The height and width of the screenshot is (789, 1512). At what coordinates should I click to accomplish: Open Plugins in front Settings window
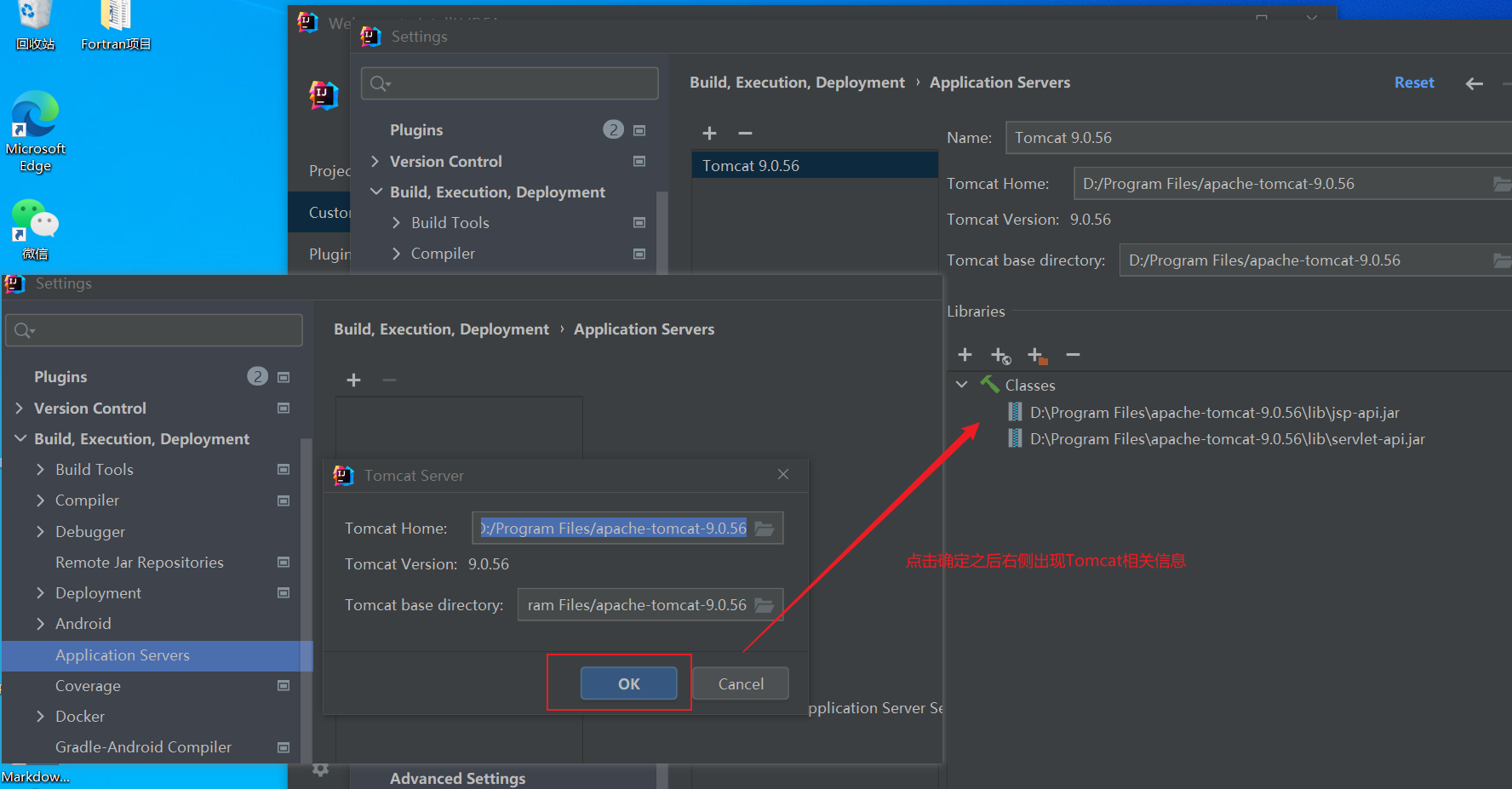point(60,377)
